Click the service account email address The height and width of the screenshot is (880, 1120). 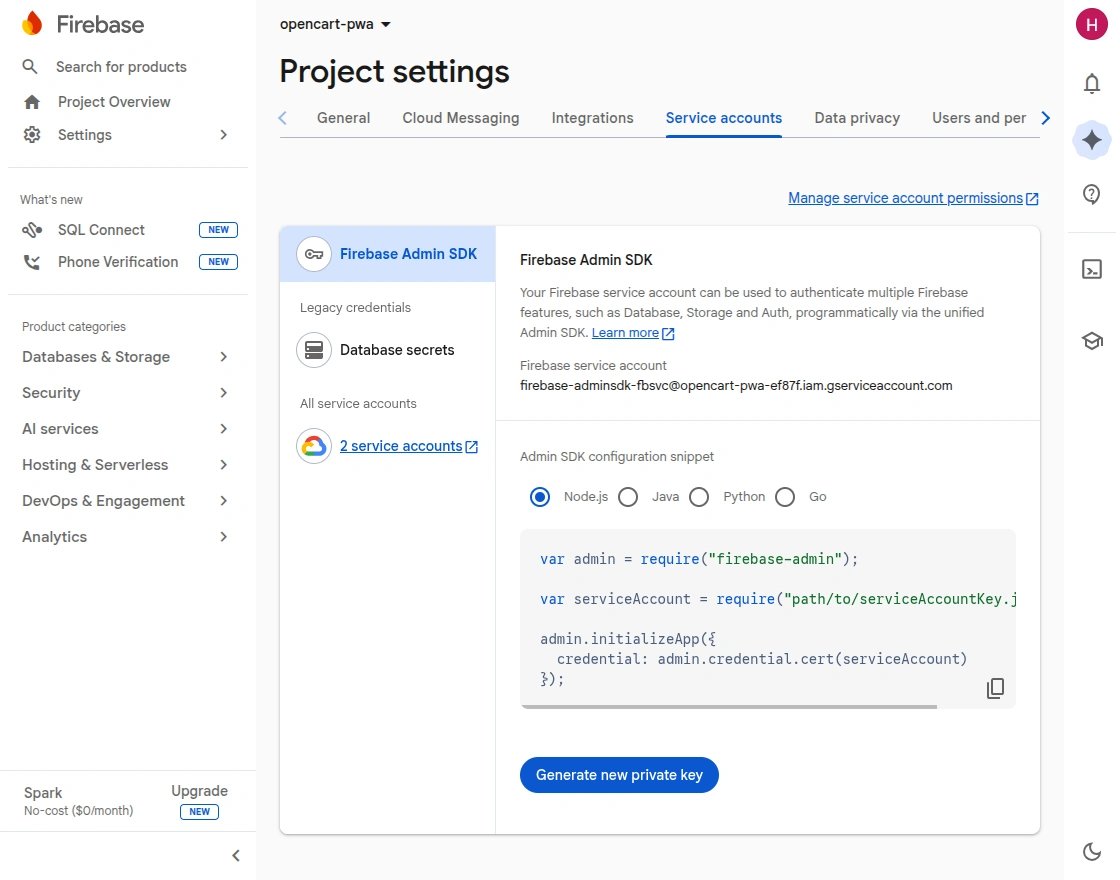pos(736,386)
